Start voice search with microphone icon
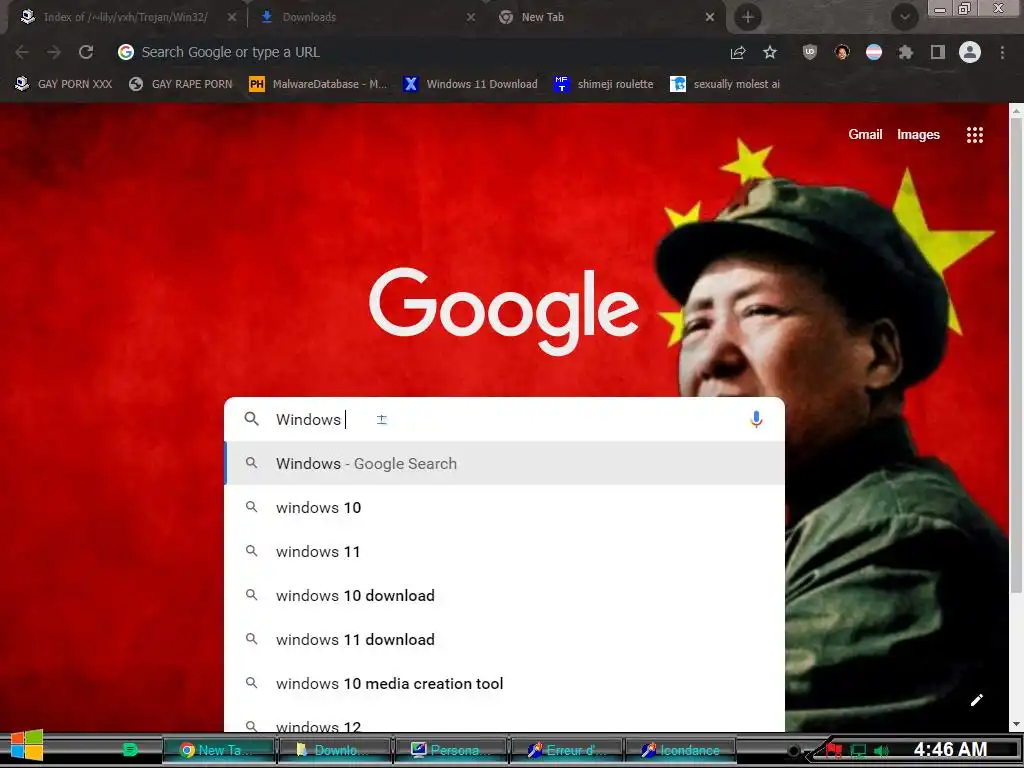Image resolution: width=1024 pixels, height=768 pixels. (x=756, y=419)
